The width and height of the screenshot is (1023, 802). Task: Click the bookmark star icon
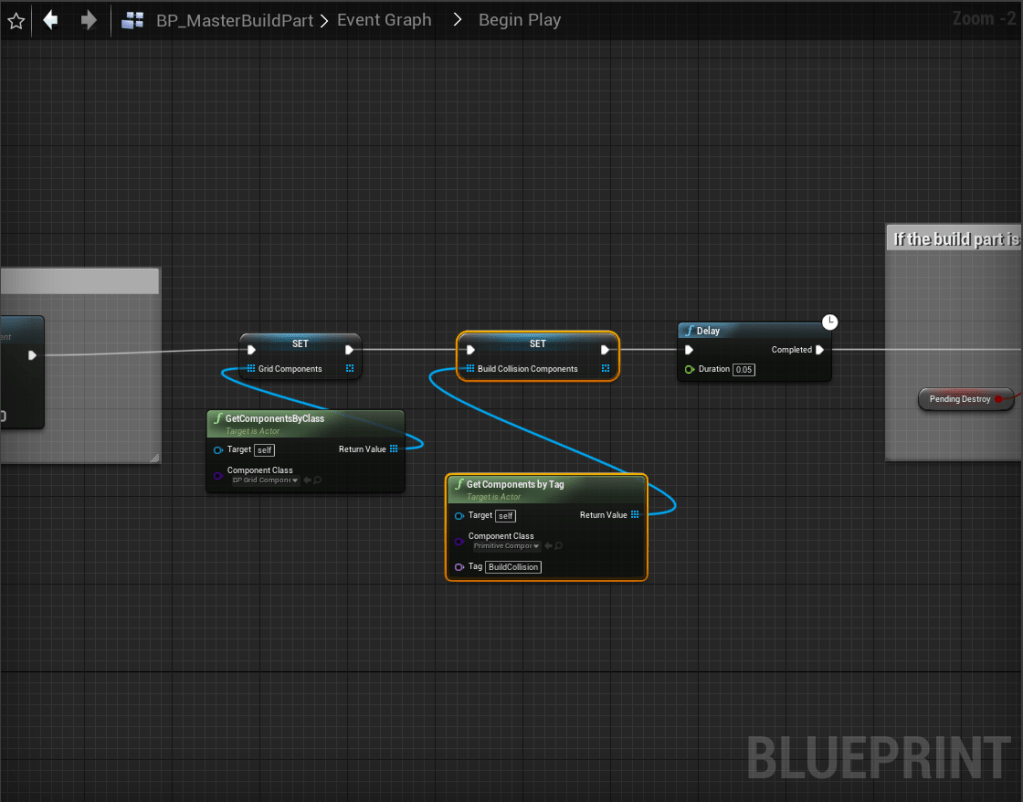16,20
